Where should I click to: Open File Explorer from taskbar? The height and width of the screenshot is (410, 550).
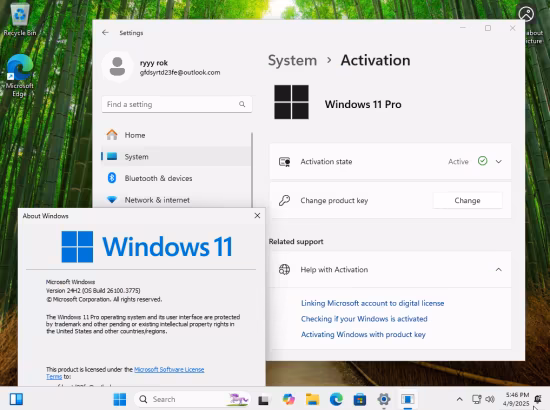point(312,399)
